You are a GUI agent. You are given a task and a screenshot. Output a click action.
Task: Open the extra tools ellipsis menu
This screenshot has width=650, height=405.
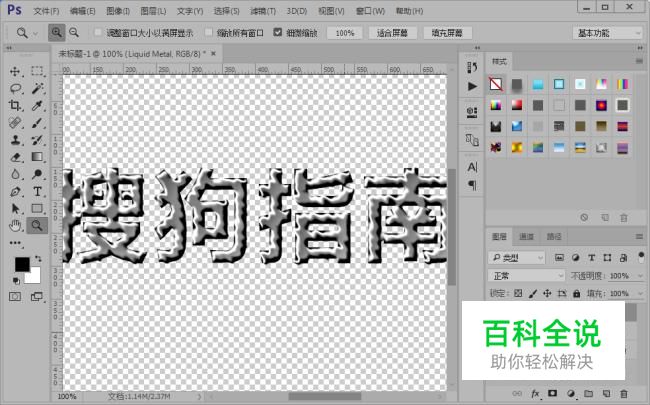15,243
